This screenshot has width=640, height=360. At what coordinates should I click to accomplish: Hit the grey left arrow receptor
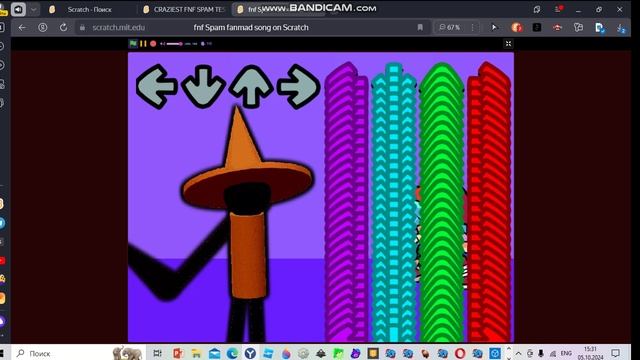pyautogui.click(x=157, y=87)
